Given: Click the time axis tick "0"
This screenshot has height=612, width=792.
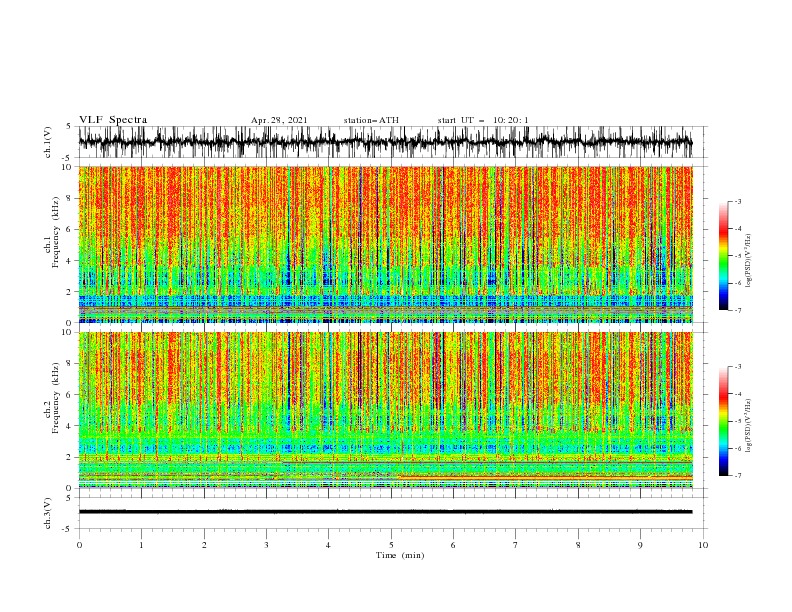Looking at the screenshot, I should 79,545.
